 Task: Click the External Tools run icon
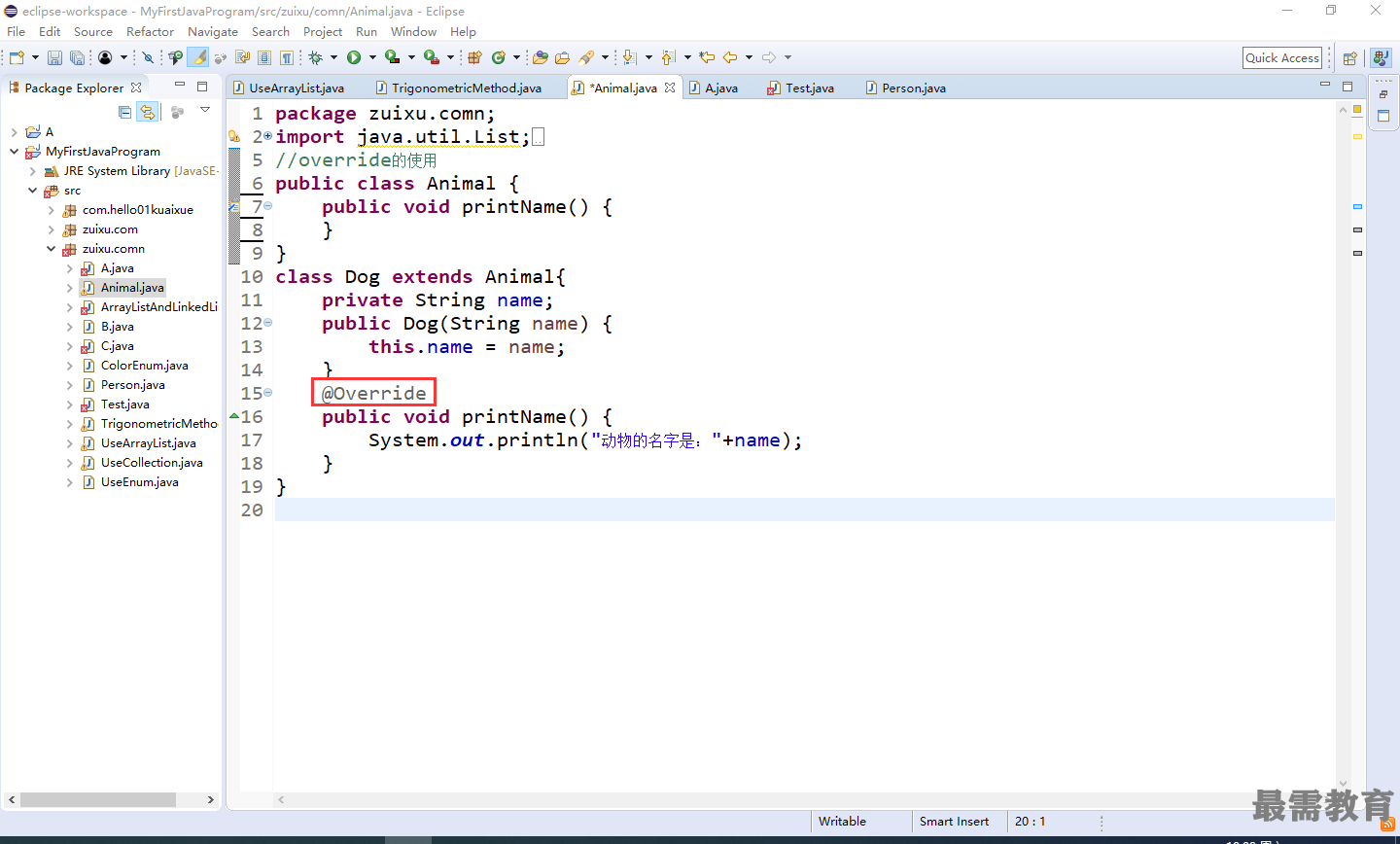pos(432,58)
